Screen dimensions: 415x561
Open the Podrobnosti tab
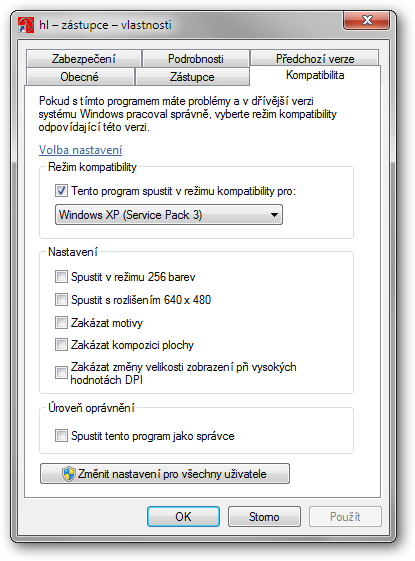[196, 59]
